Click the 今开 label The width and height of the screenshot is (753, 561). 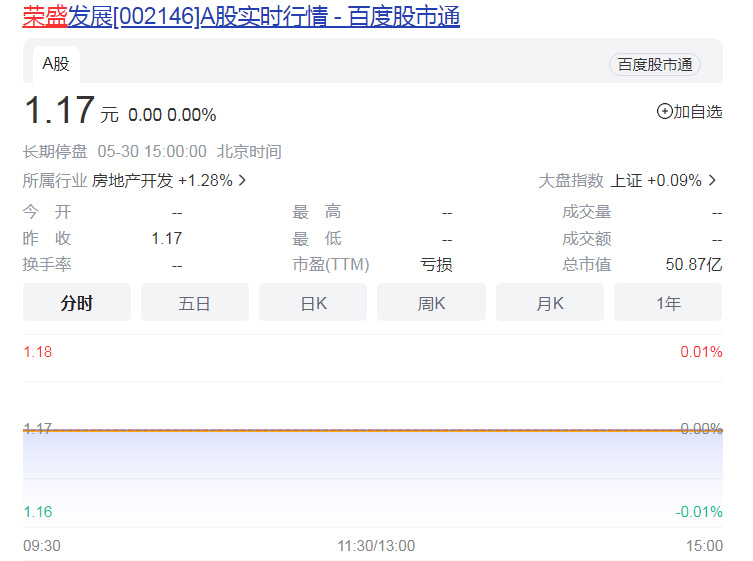tap(47, 212)
